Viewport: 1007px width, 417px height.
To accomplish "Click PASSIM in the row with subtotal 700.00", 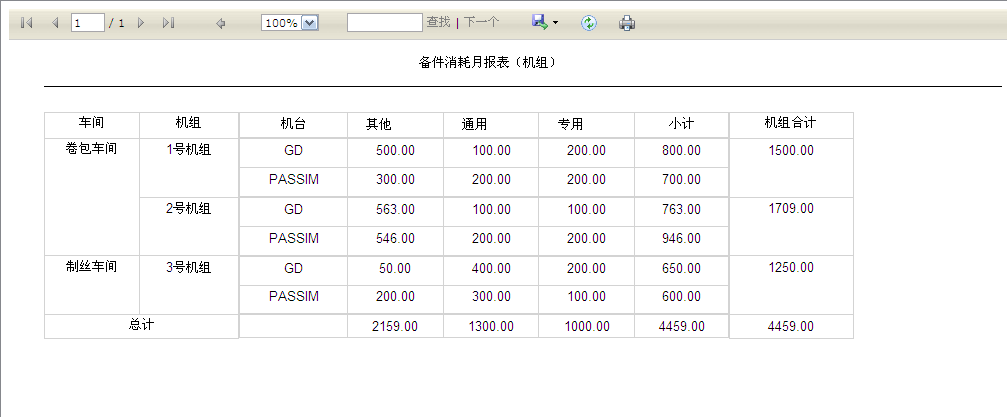I will click(293, 179).
